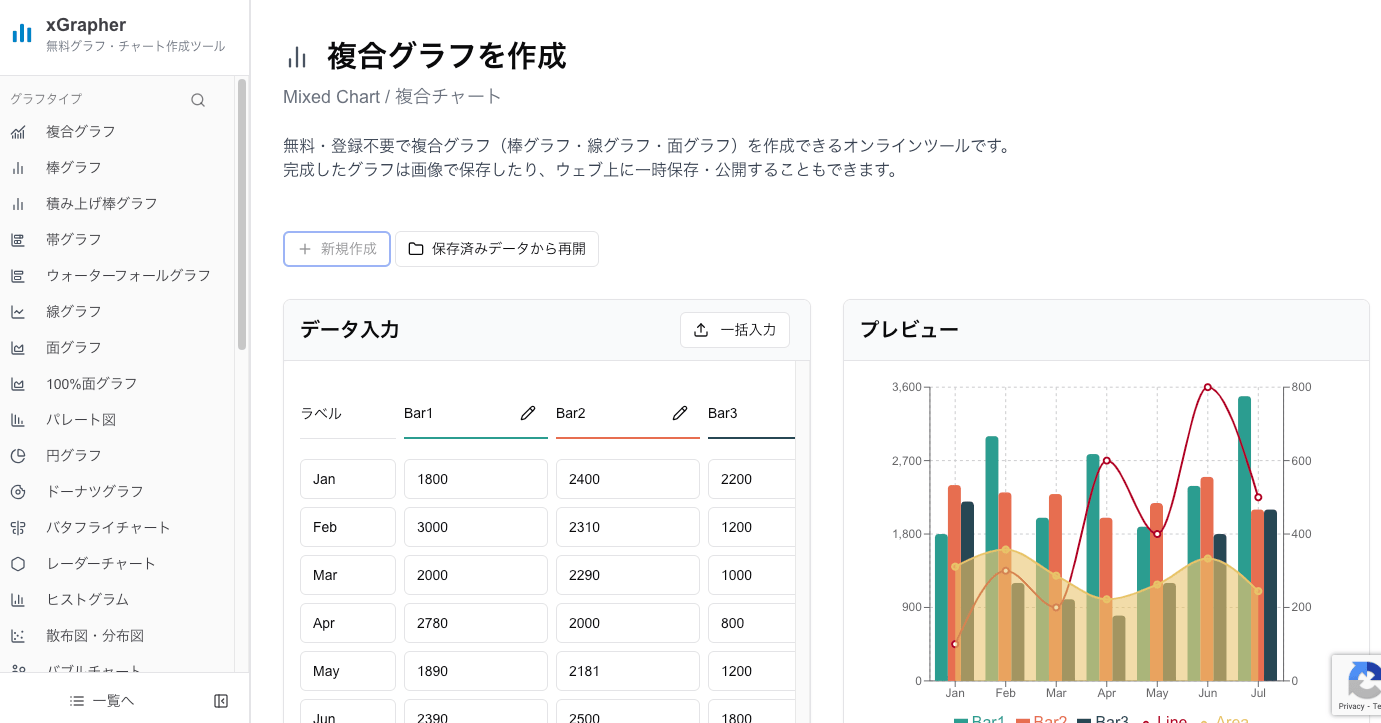Click the Feb value field showing 3000
This screenshot has height=723, width=1381.
[475, 527]
